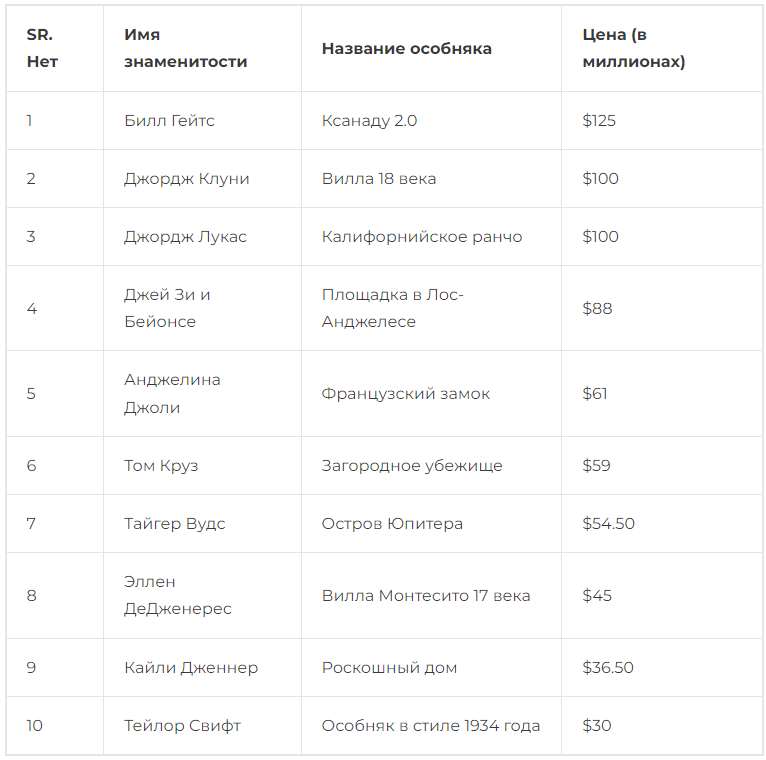Click the $125 price cell

point(599,121)
